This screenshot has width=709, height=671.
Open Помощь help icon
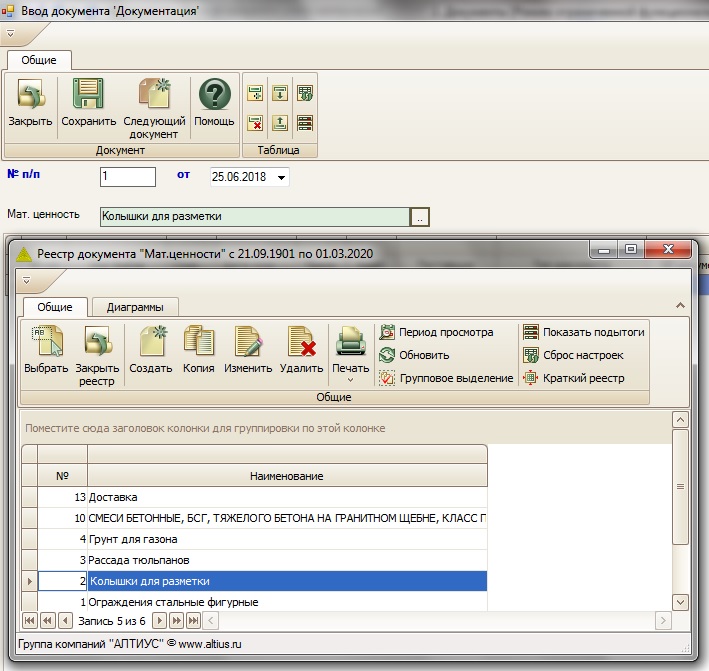215,94
